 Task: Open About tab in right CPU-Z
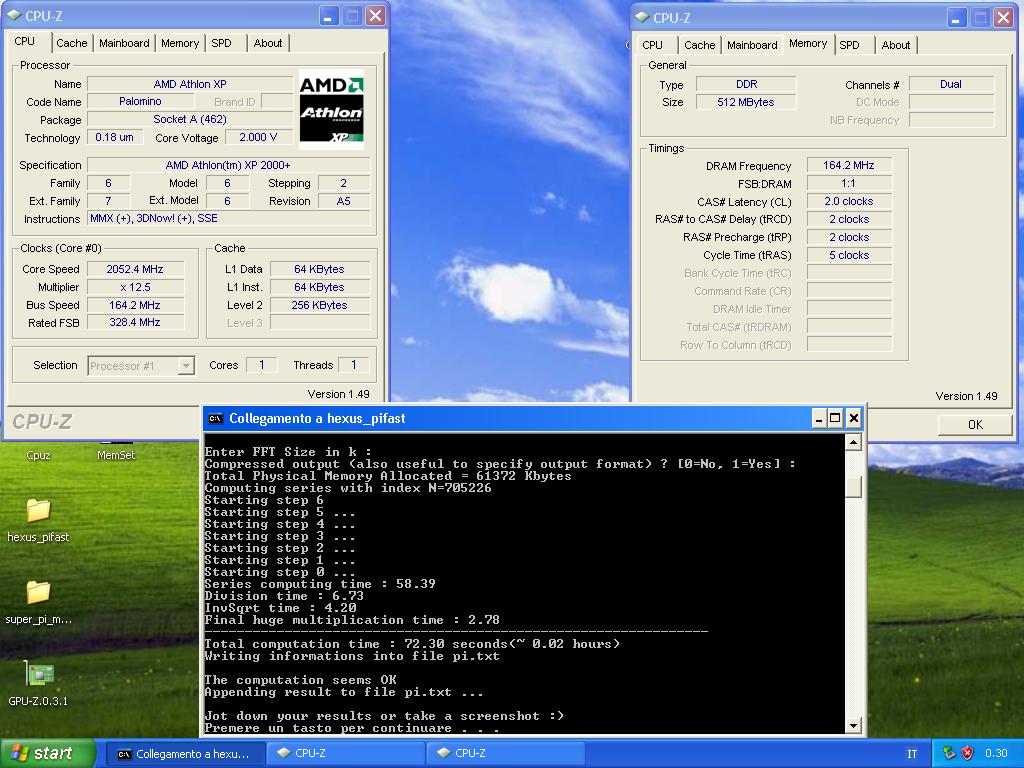(x=895, y=45)
